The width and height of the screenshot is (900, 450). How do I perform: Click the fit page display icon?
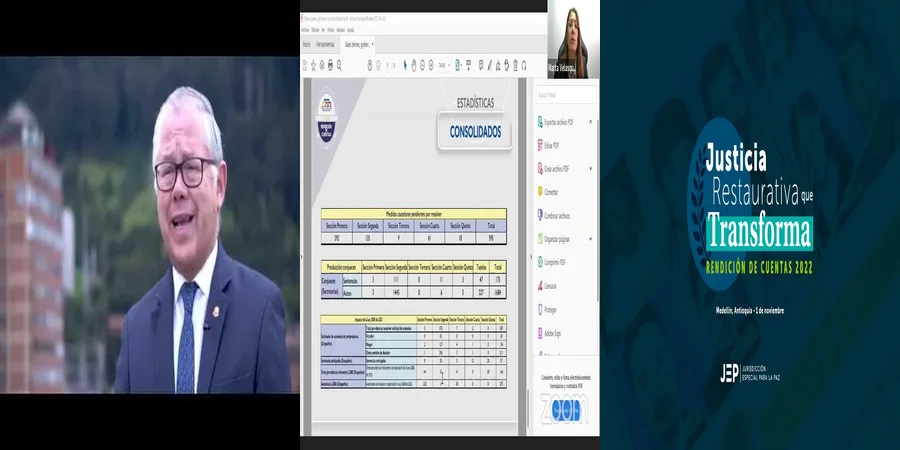pos(458,65)
